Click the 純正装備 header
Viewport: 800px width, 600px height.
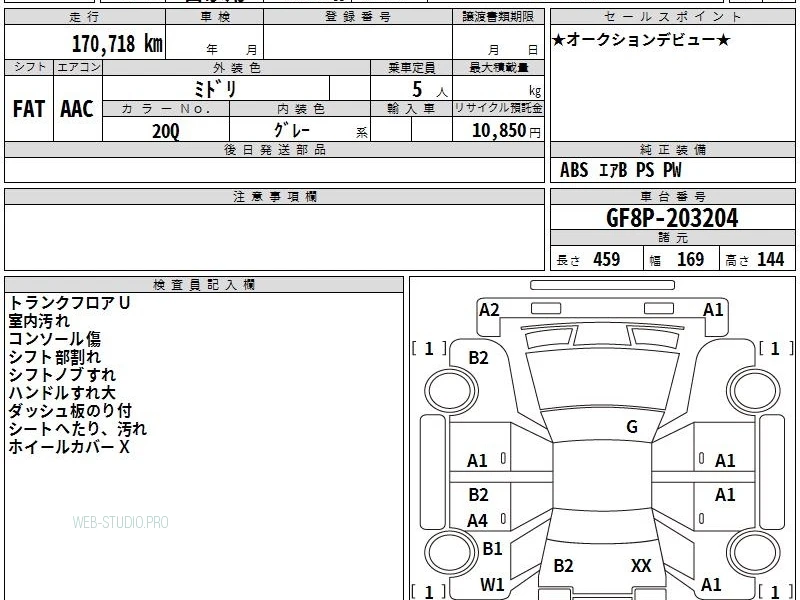[672, 149]
